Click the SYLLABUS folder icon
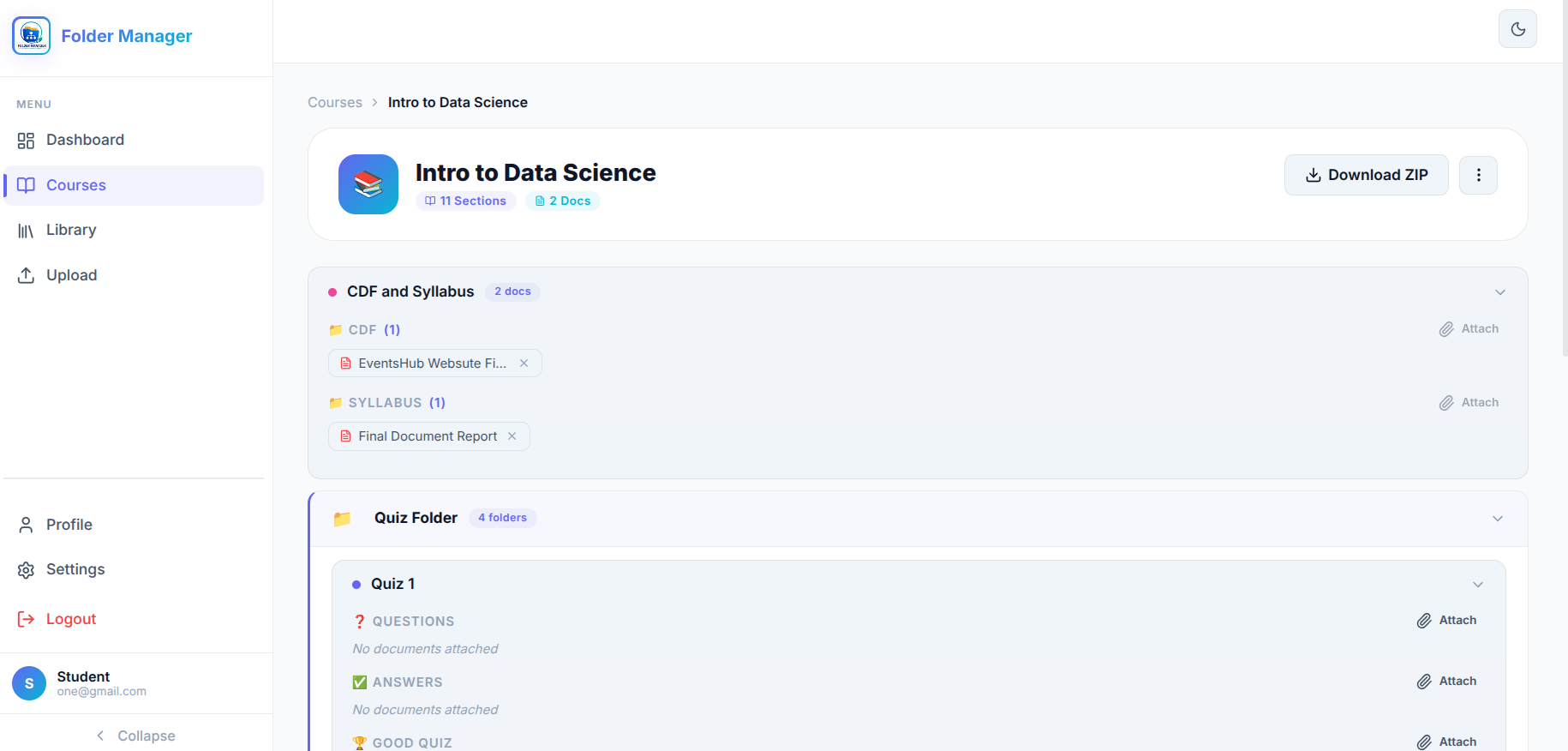Image resolution: width=1568 pixels, height=751 pixels. coord(336,403)
